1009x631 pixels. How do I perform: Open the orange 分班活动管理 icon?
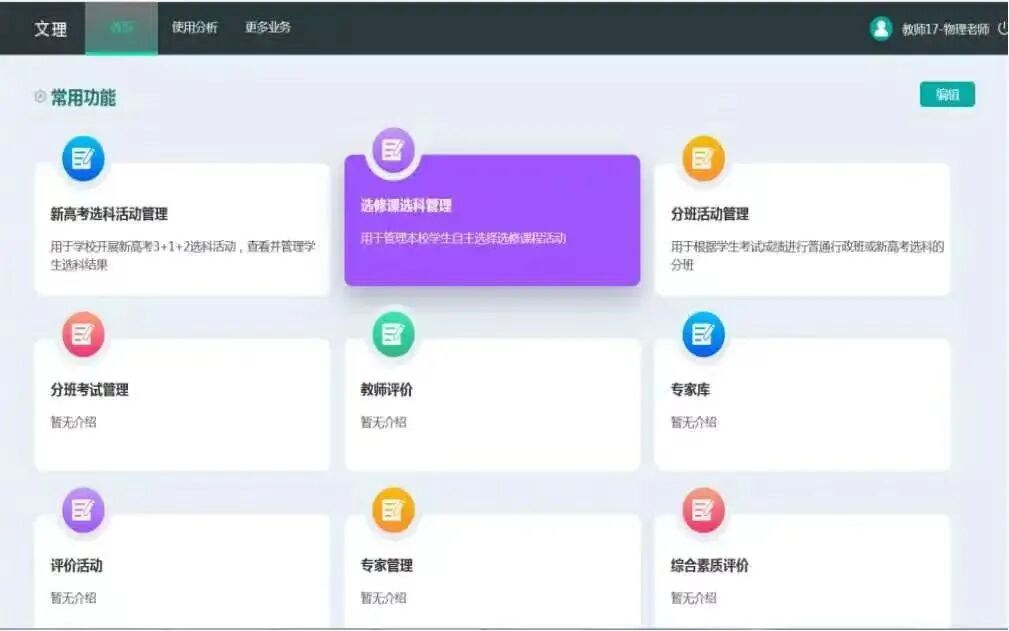[703, 157]
